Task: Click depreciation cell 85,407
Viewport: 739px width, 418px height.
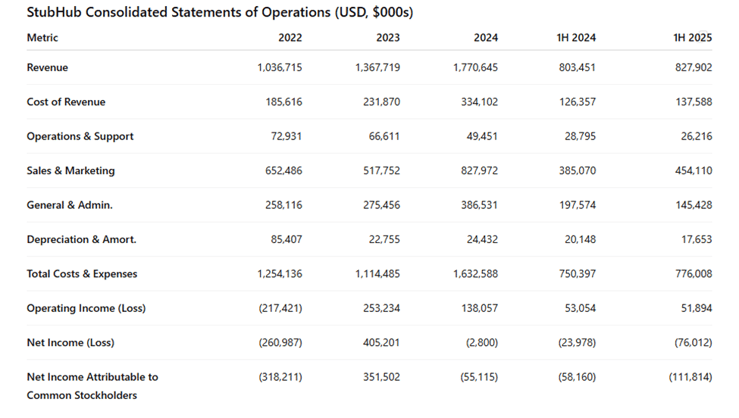Action: pos(286,239)
